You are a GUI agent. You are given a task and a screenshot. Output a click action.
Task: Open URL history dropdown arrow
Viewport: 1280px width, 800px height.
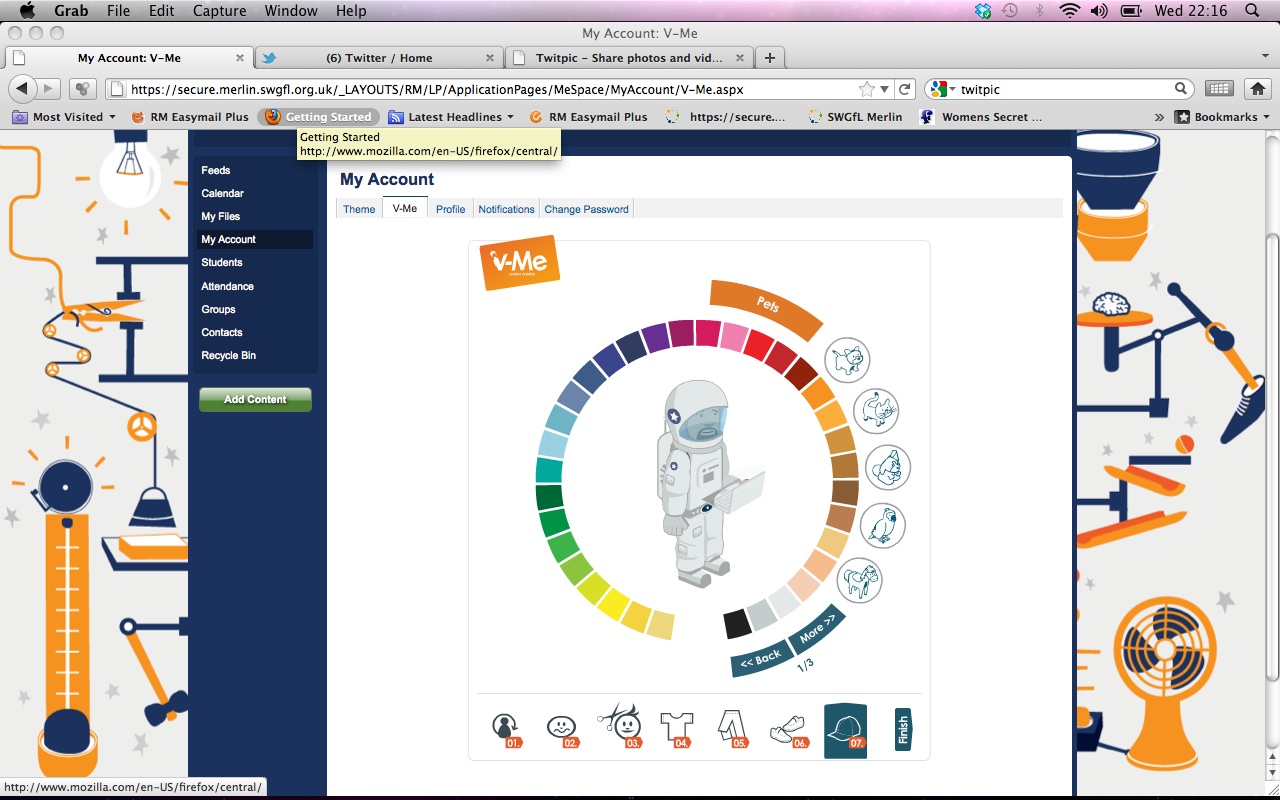click(885, 89)
